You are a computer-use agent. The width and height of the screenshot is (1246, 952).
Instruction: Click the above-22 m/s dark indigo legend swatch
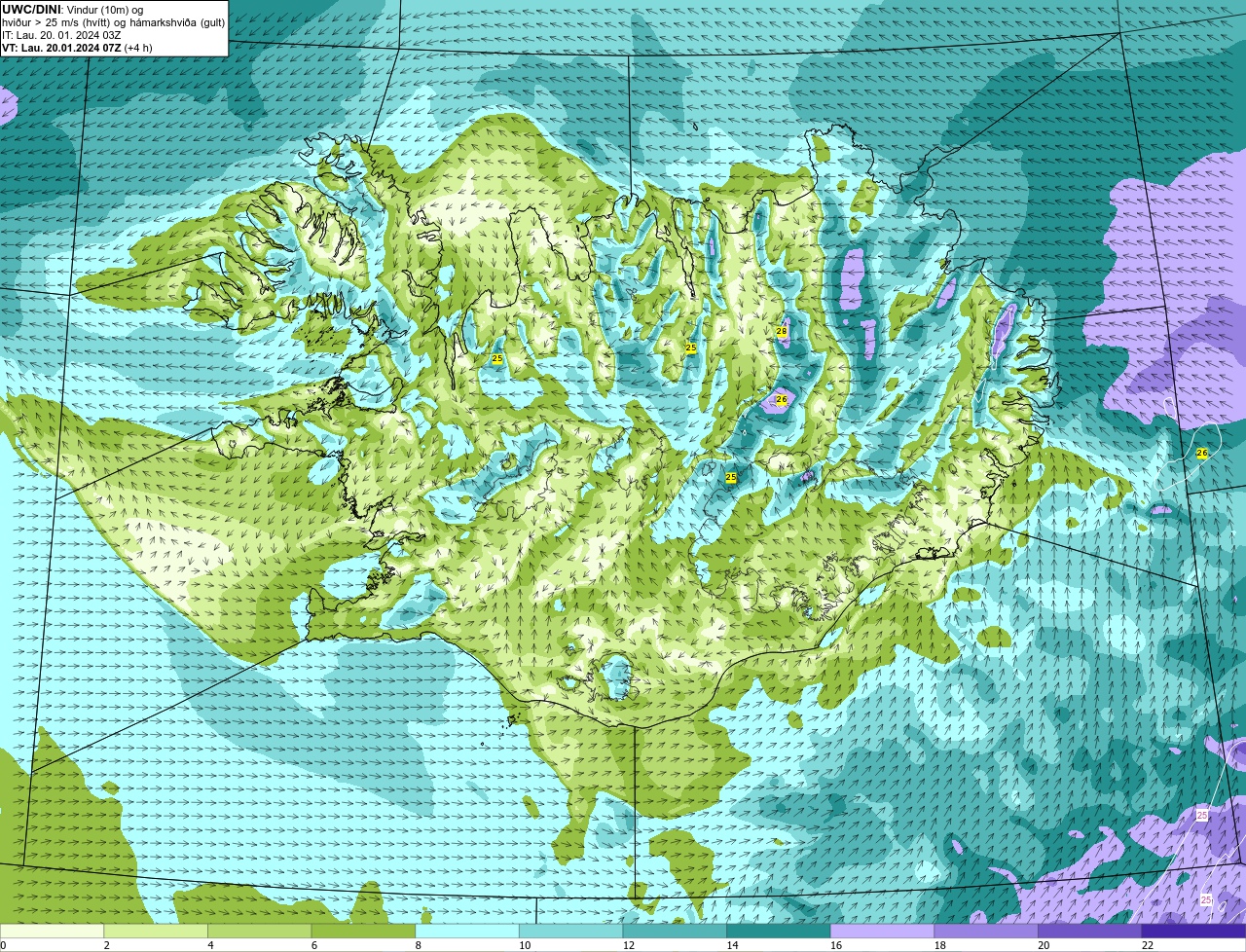(x=1193, y=931)
